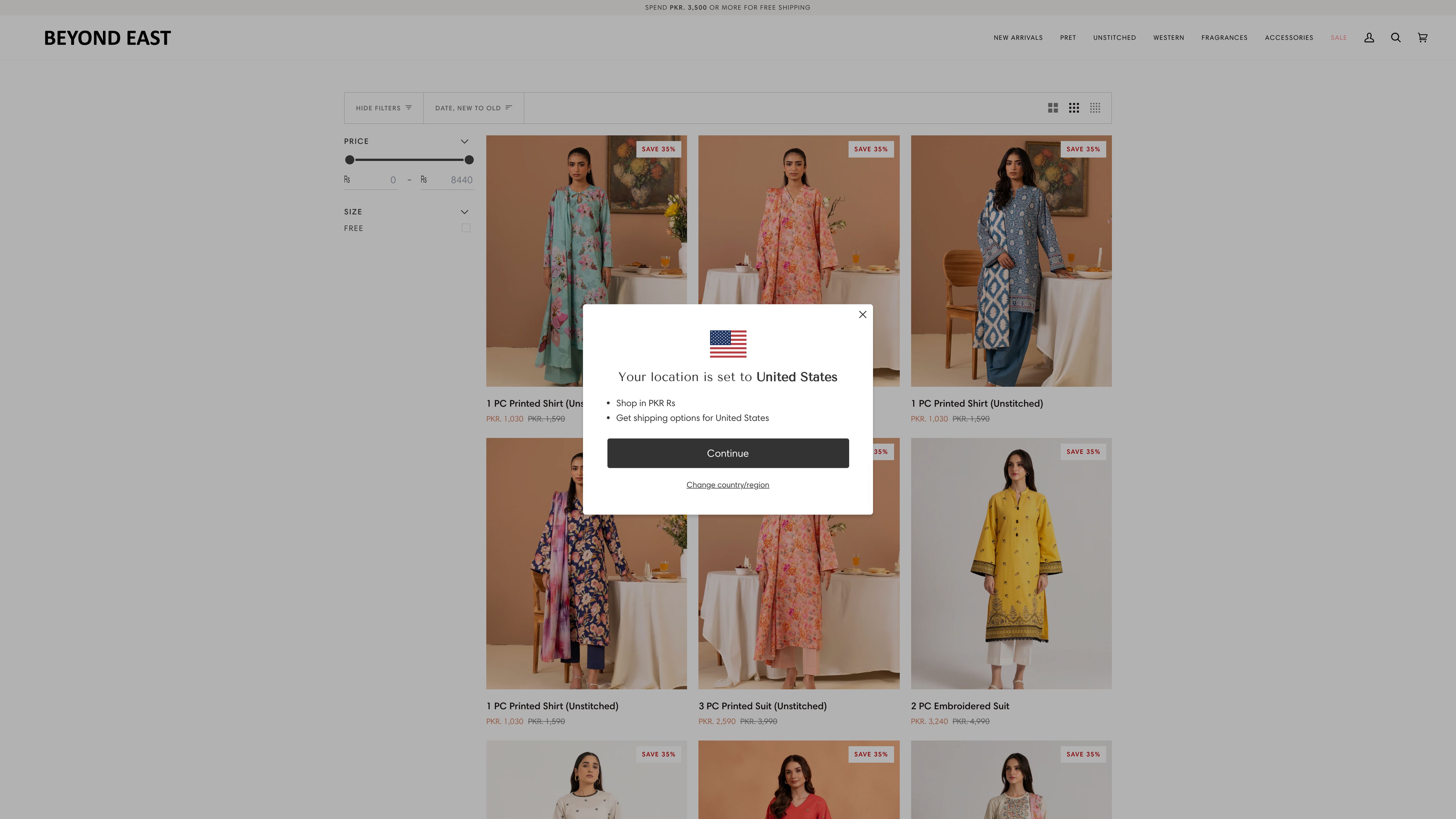
Task: Collapse the Size filter section
Action: pyautogui.click(x=464, y=212)
